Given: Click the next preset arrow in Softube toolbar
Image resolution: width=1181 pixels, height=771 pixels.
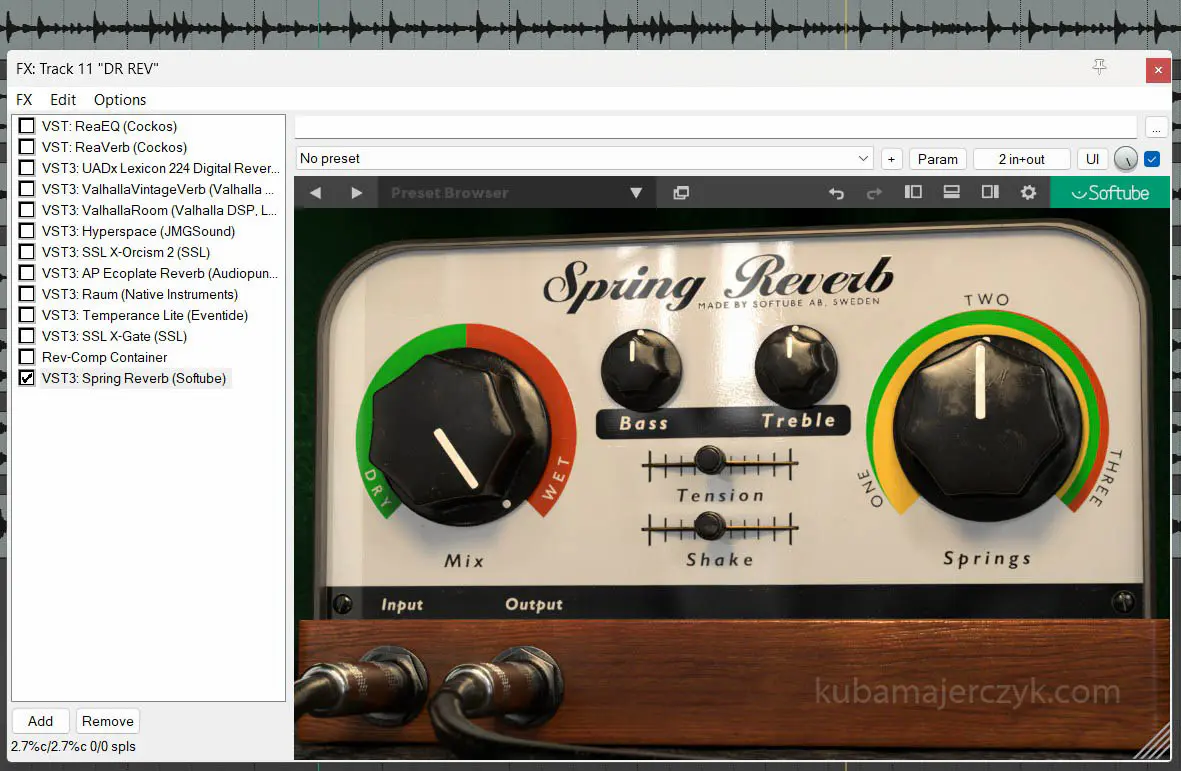Looking at the screenshot, I should pyautogui.click(x=356, y=193).
